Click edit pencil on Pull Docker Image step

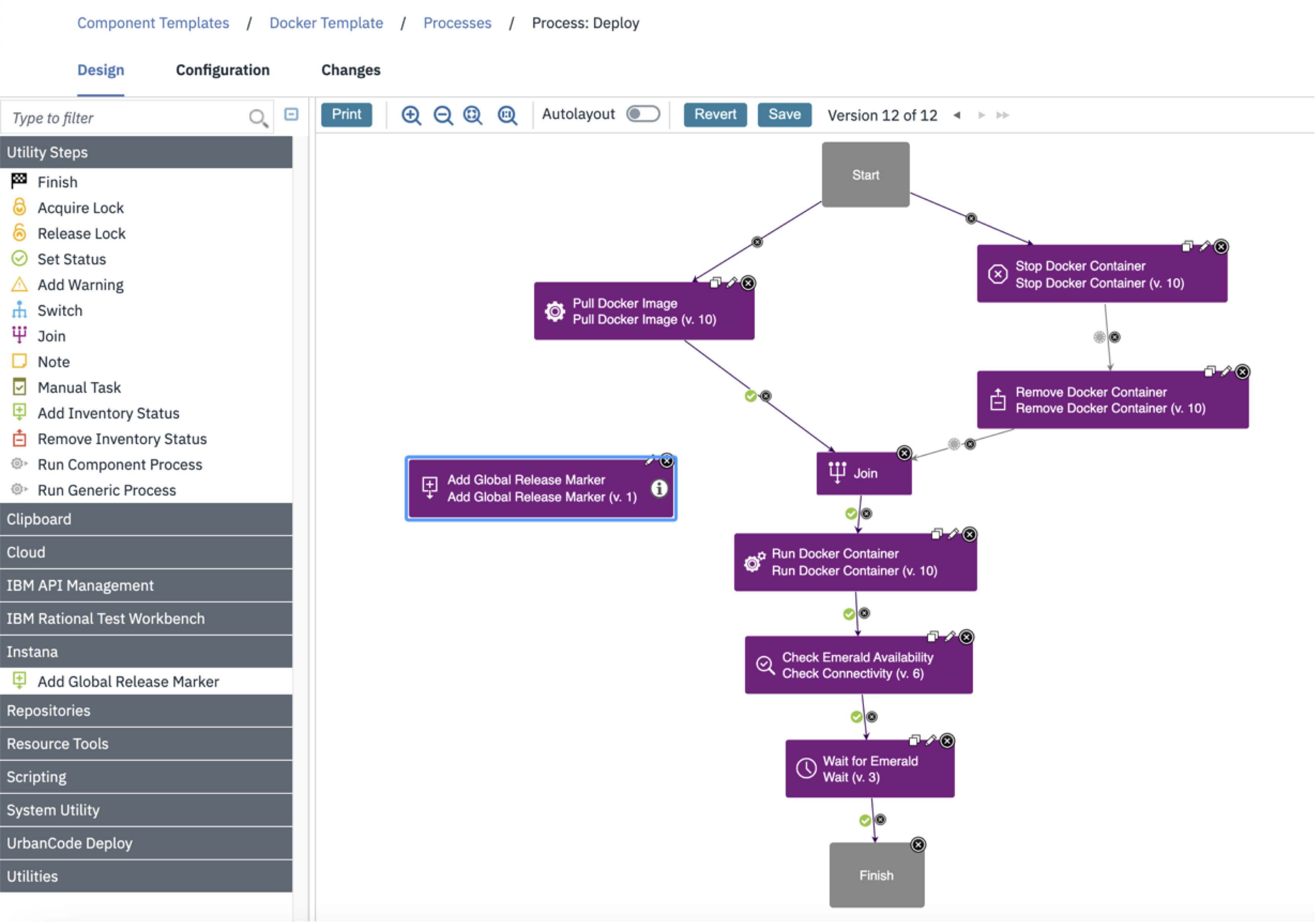pyautogui.click(x=732, y=283)
